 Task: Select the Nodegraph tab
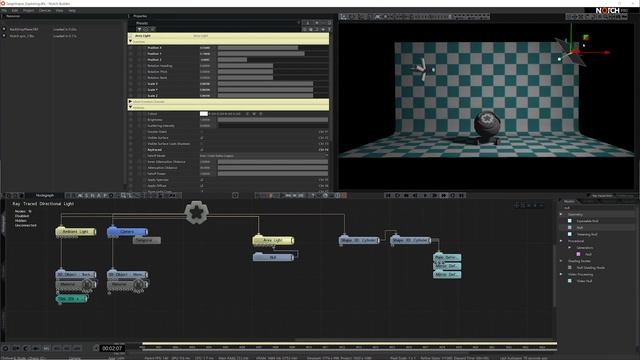(45, 196)
